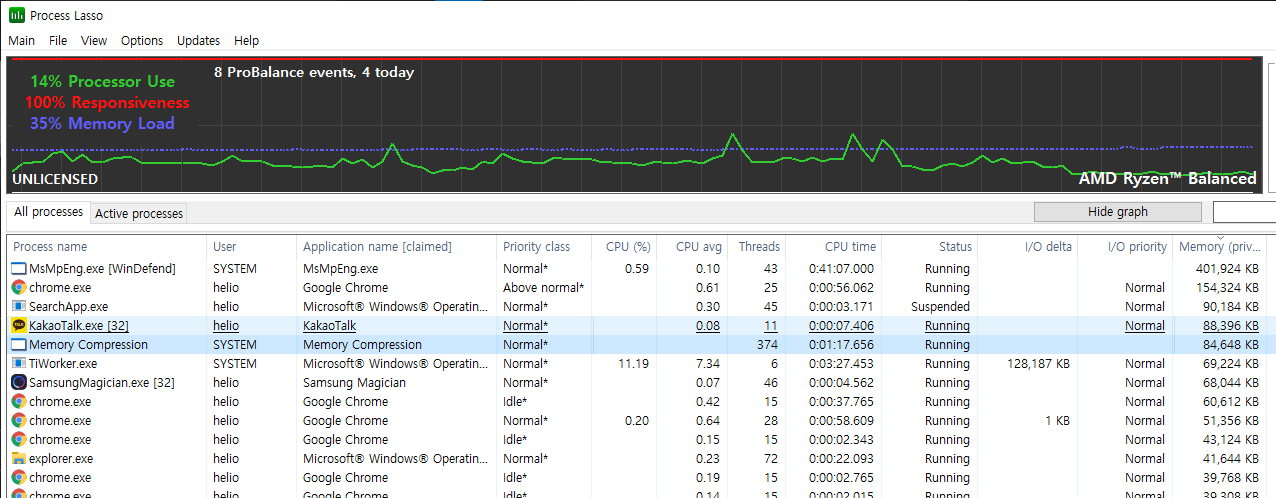Click the Samsung Magician application name cell

[x=354, y=382]
